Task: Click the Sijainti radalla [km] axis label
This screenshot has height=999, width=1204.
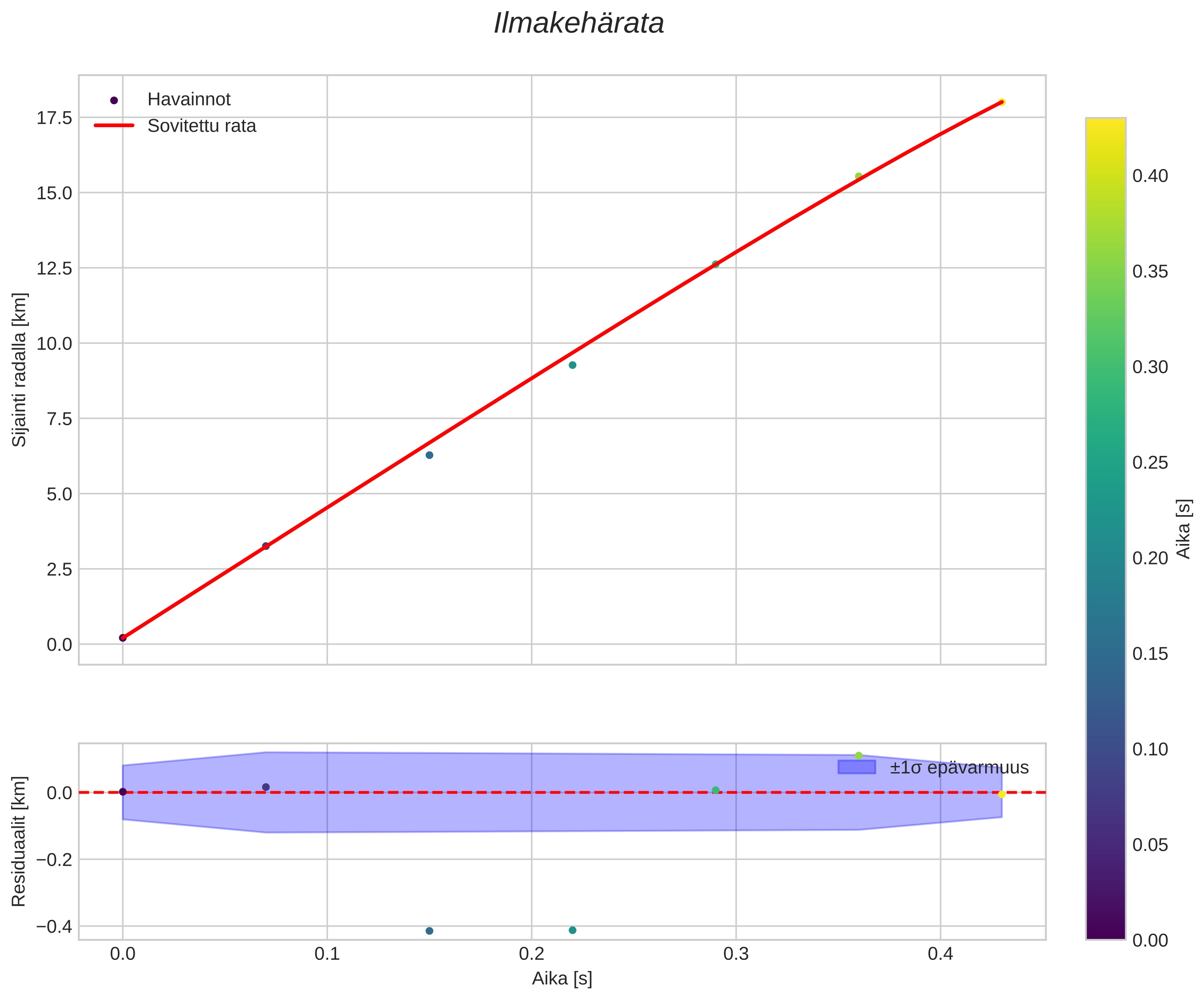Action: (x=20, y=370)
